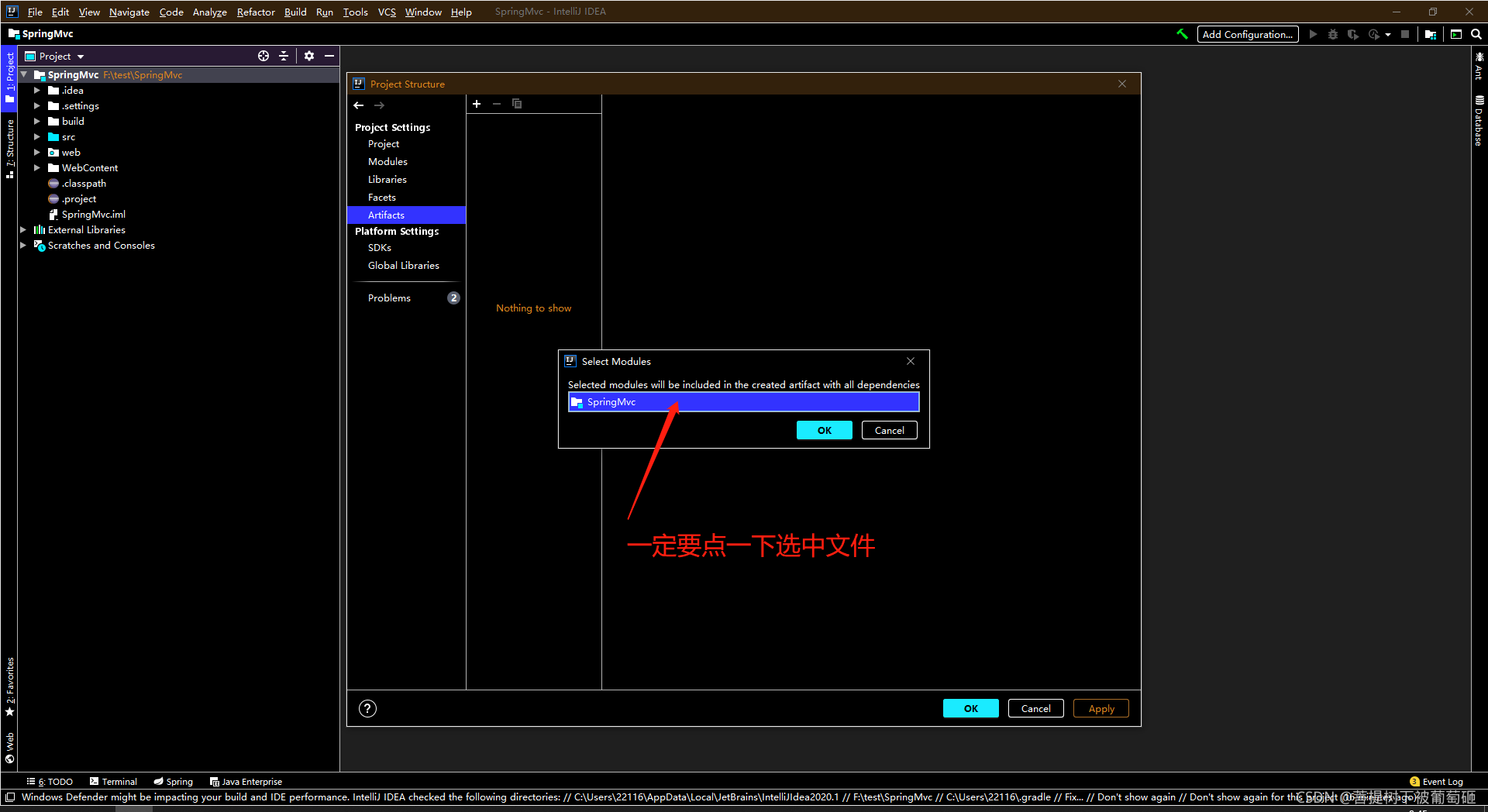Click Cancel in Select Modules dialog
The width and height of the screenshot is (1488, 812).
[x=890, y=430]
